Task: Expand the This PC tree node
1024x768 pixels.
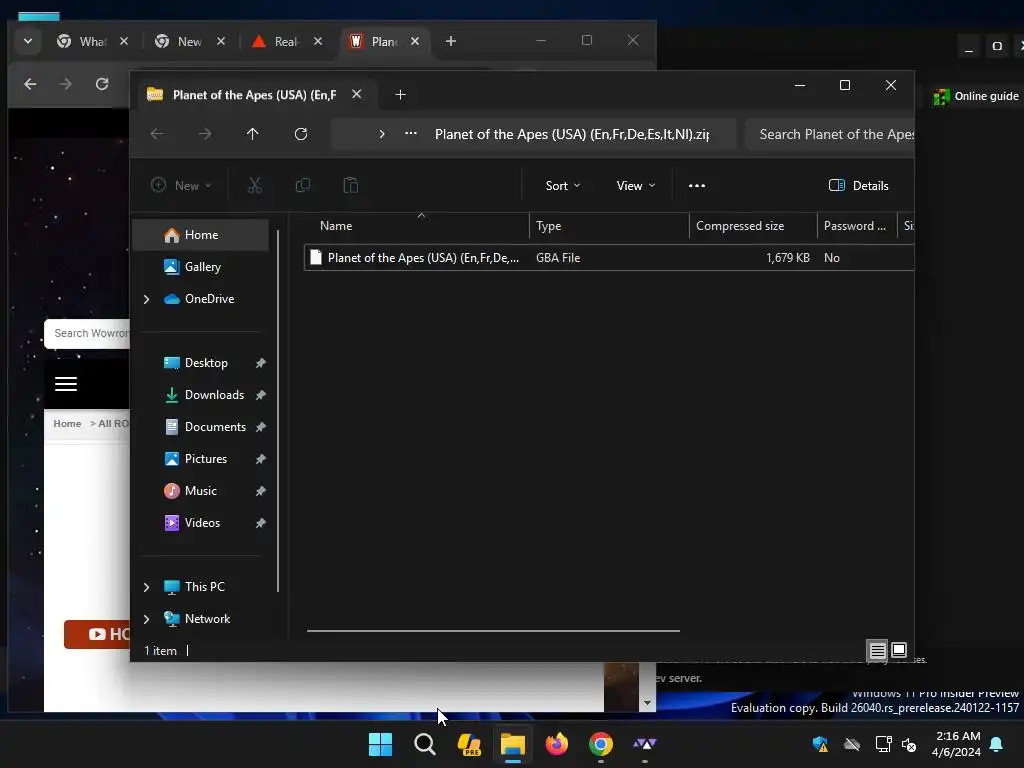Action: click(146, 587)
